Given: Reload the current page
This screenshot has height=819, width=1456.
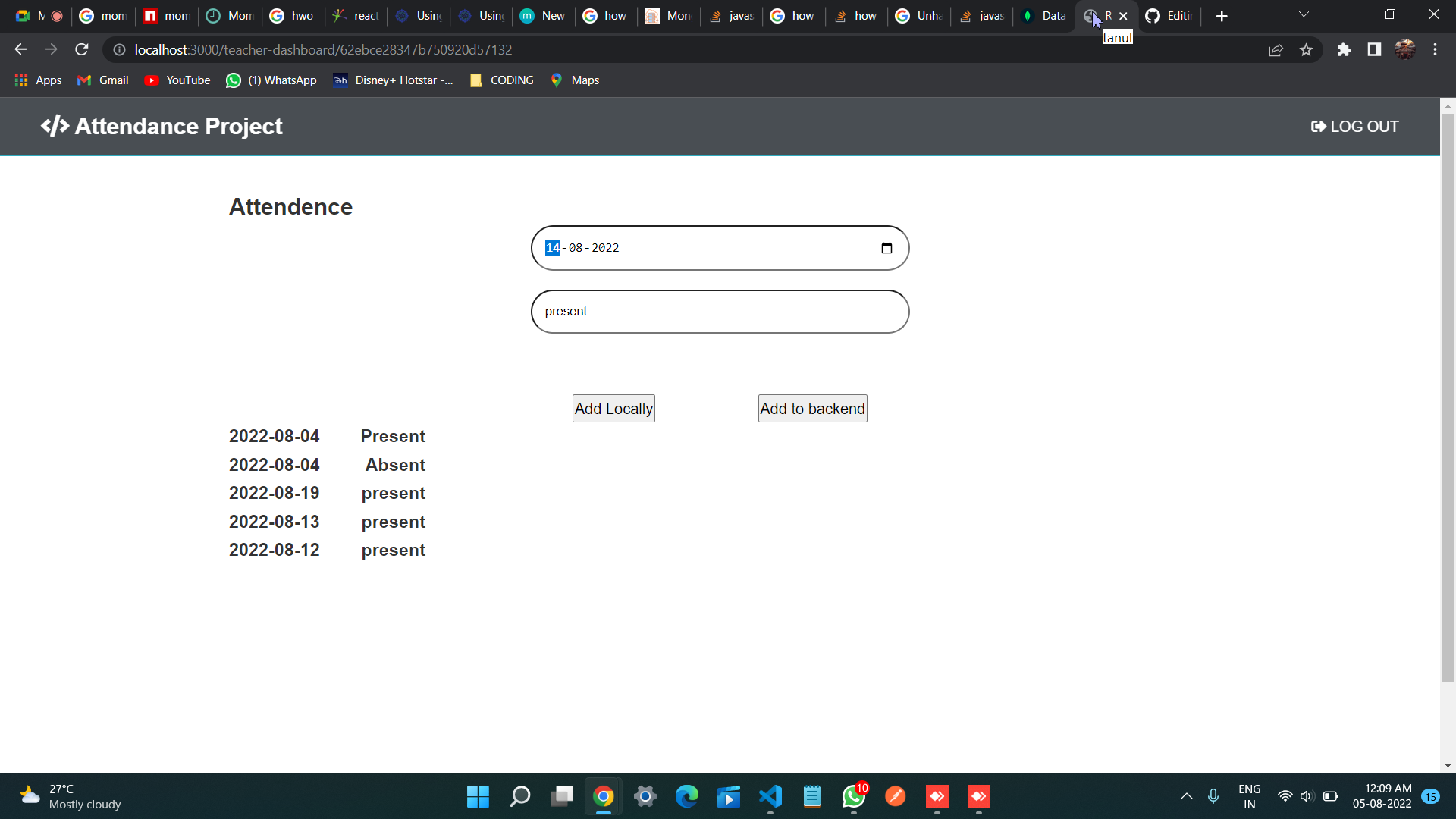Looking at the screenshot, I should click(81, 49).
